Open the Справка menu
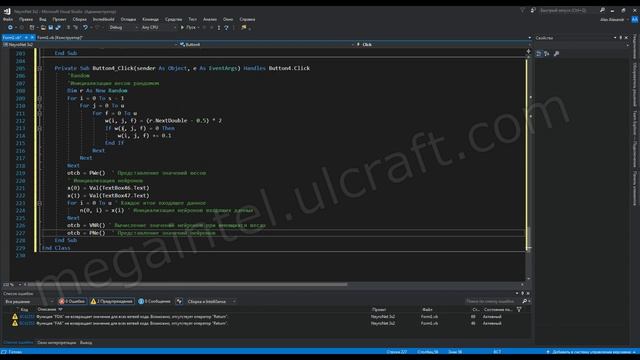 [247, 19]
